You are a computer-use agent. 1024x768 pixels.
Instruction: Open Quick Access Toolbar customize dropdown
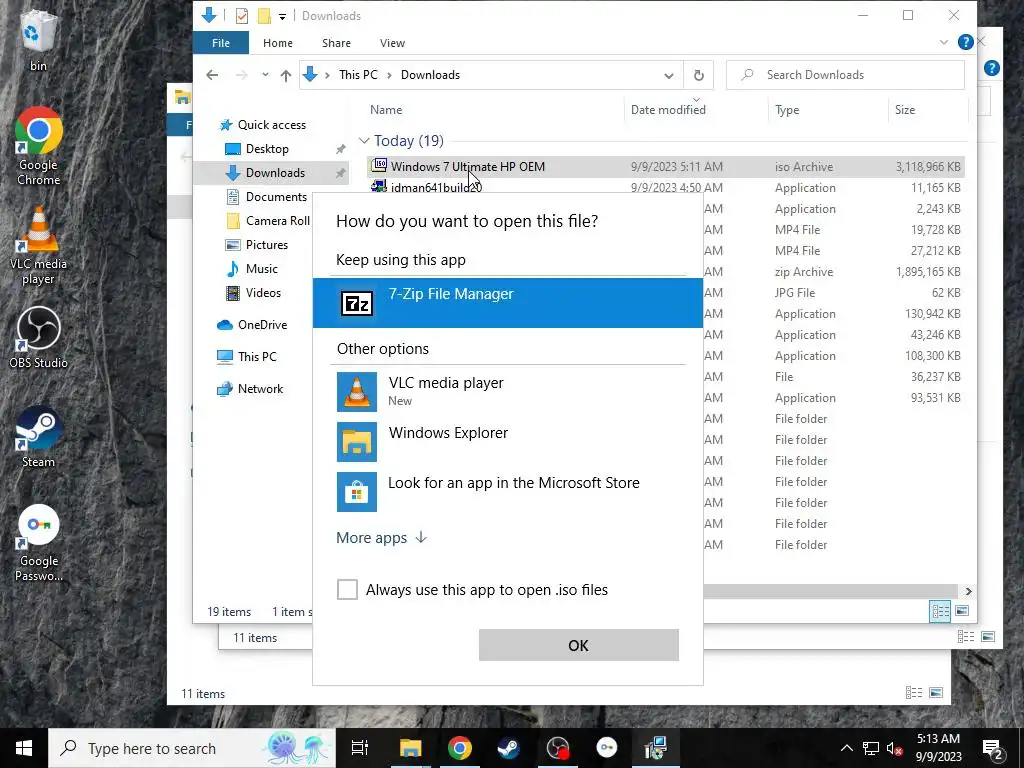[x=282, y=16]
